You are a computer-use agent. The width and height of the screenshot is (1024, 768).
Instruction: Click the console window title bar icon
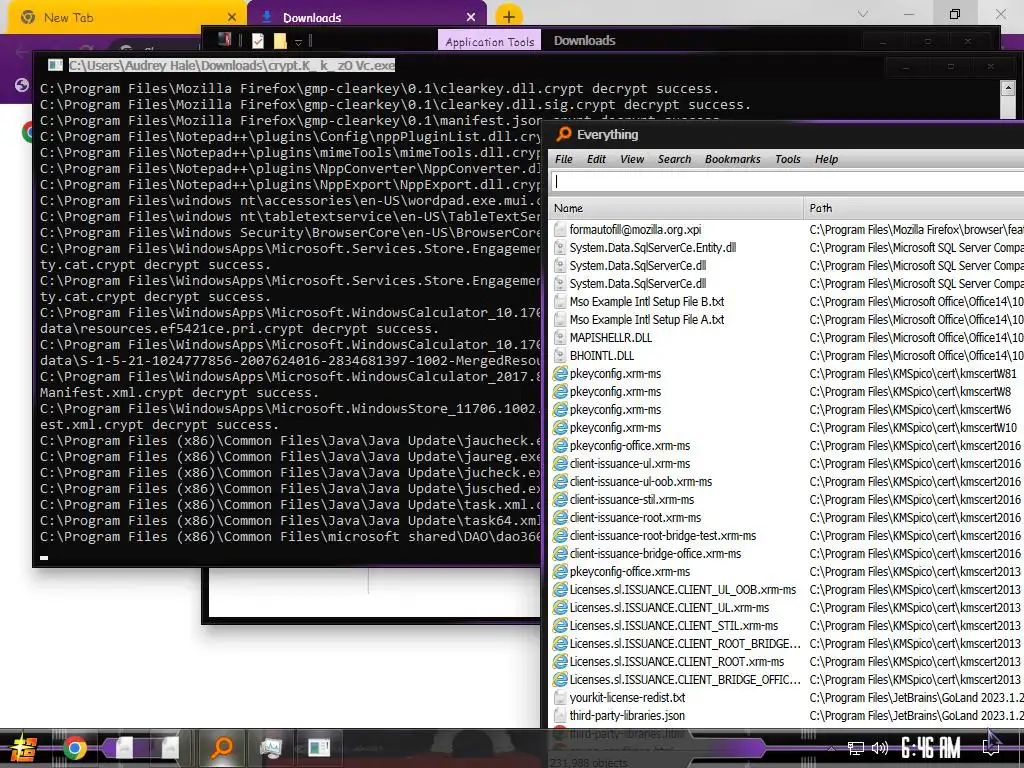coord(56,65)
